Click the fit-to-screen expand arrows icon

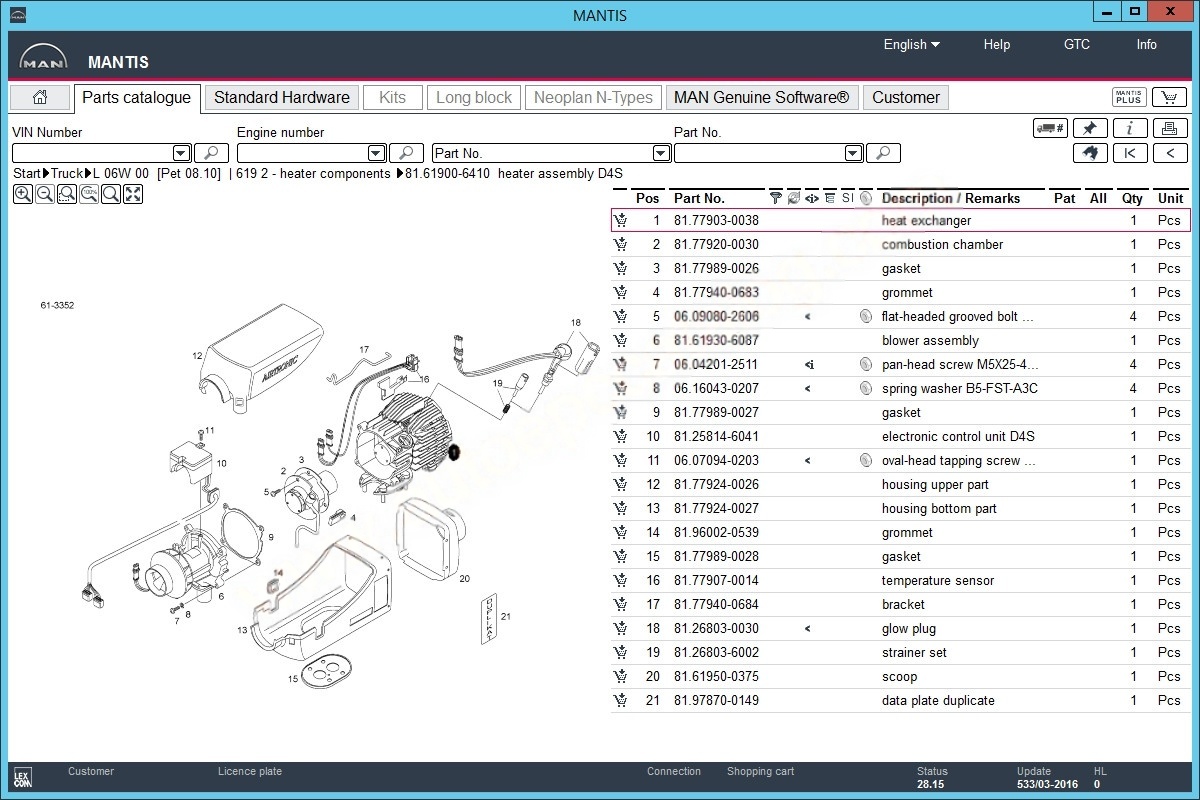click(x=133, y=195)
